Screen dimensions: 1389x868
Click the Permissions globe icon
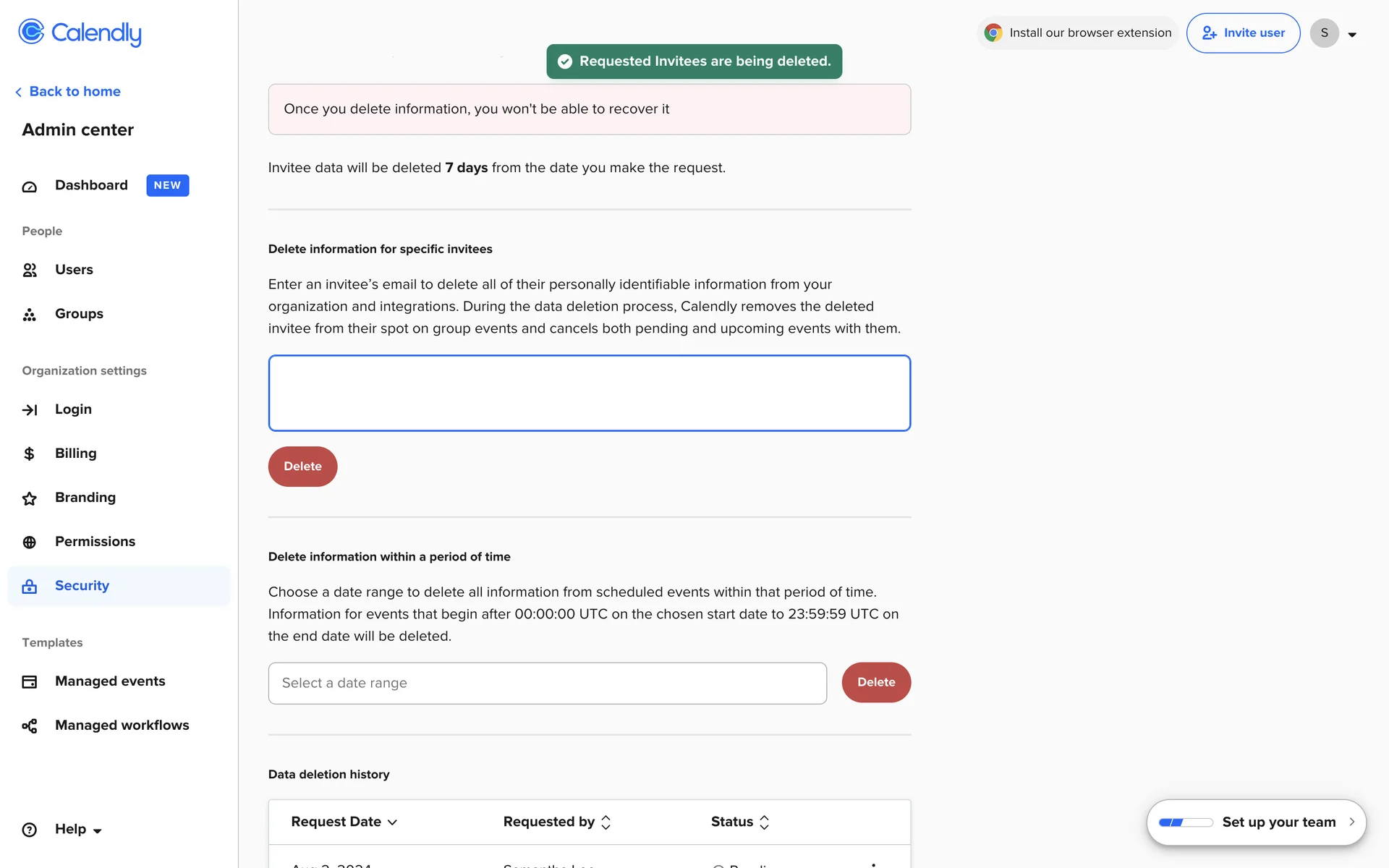pos(30,542)
